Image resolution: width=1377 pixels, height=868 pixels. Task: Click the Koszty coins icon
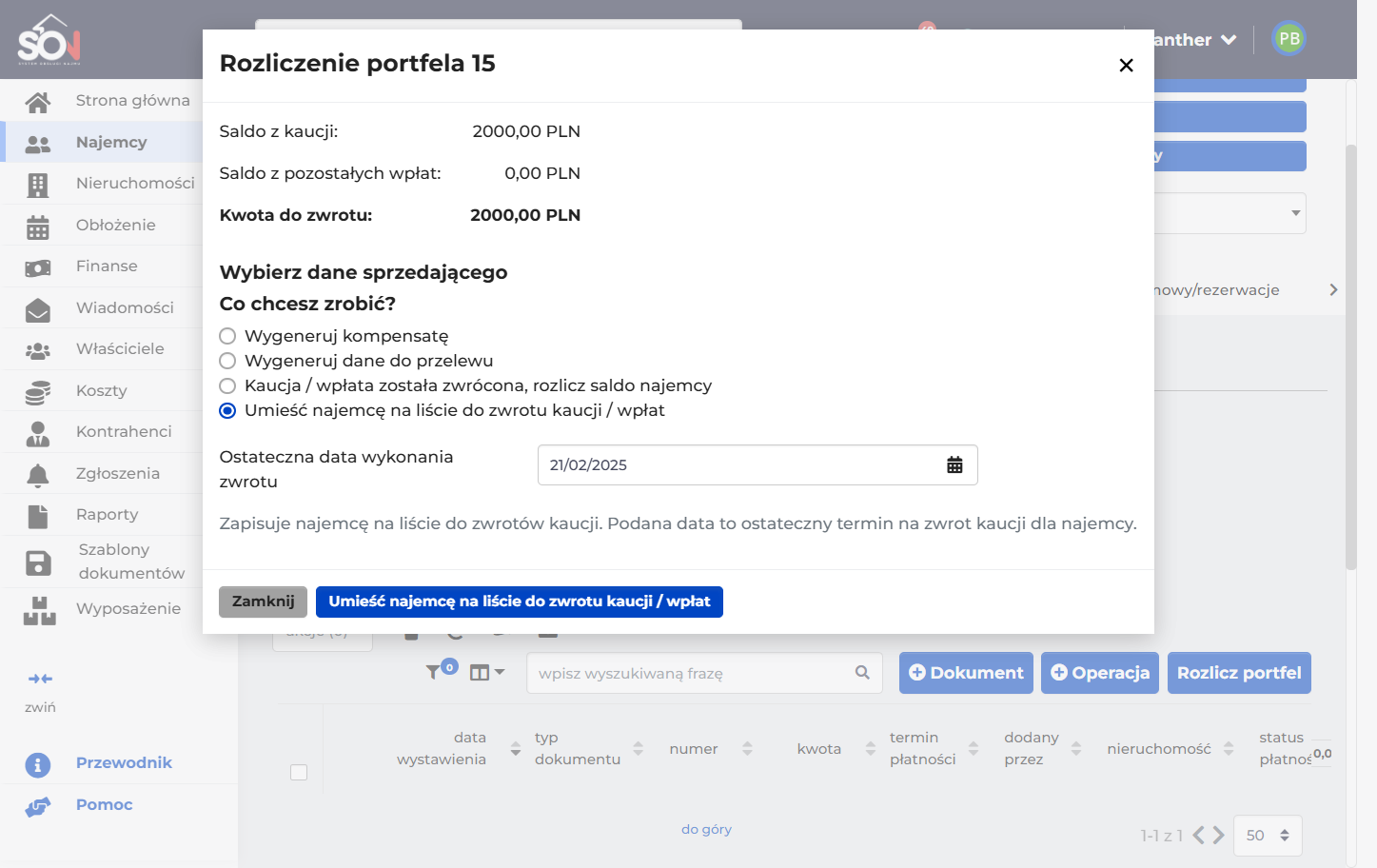(x=38, y=391)
